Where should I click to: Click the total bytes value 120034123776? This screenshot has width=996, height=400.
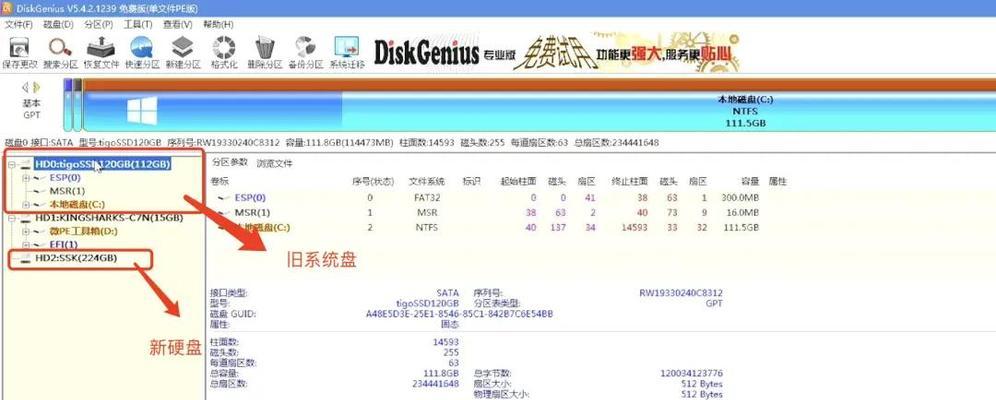coord(692,373)
